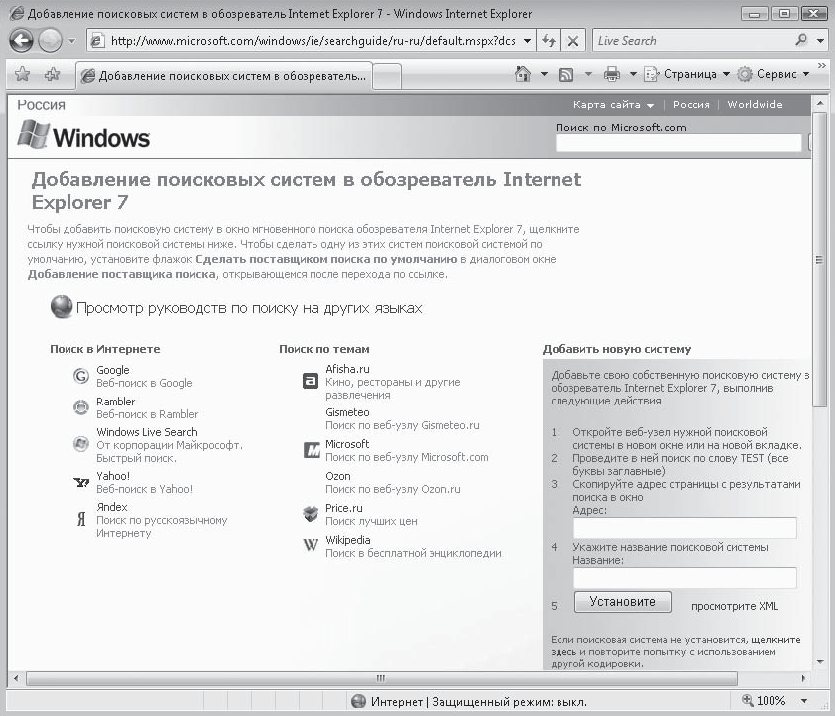Click the globe icon beside Просмотр руководств
The image size is (835, 716).
(x=61, y=307)
